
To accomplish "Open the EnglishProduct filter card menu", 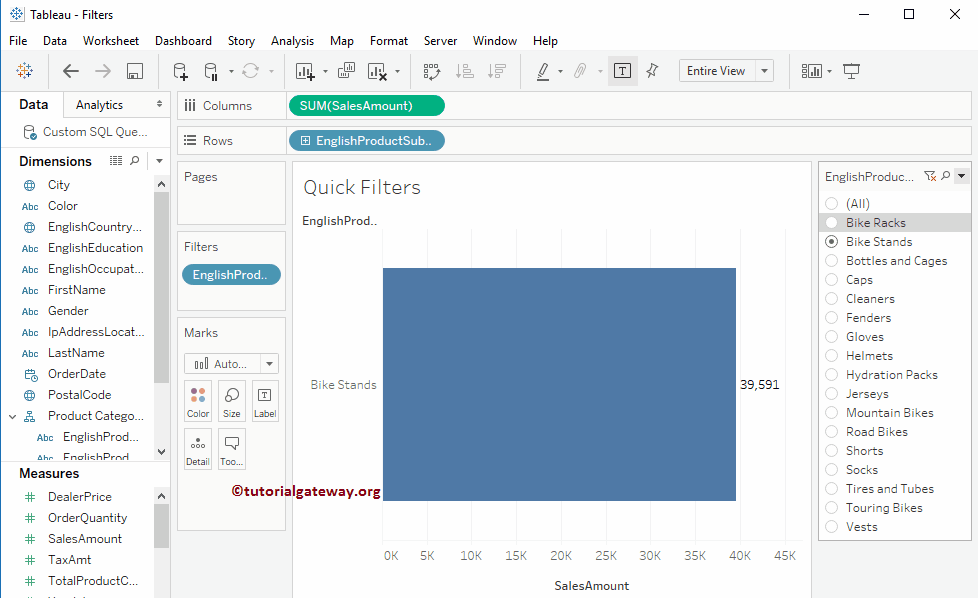I will [x=963, y=176].
